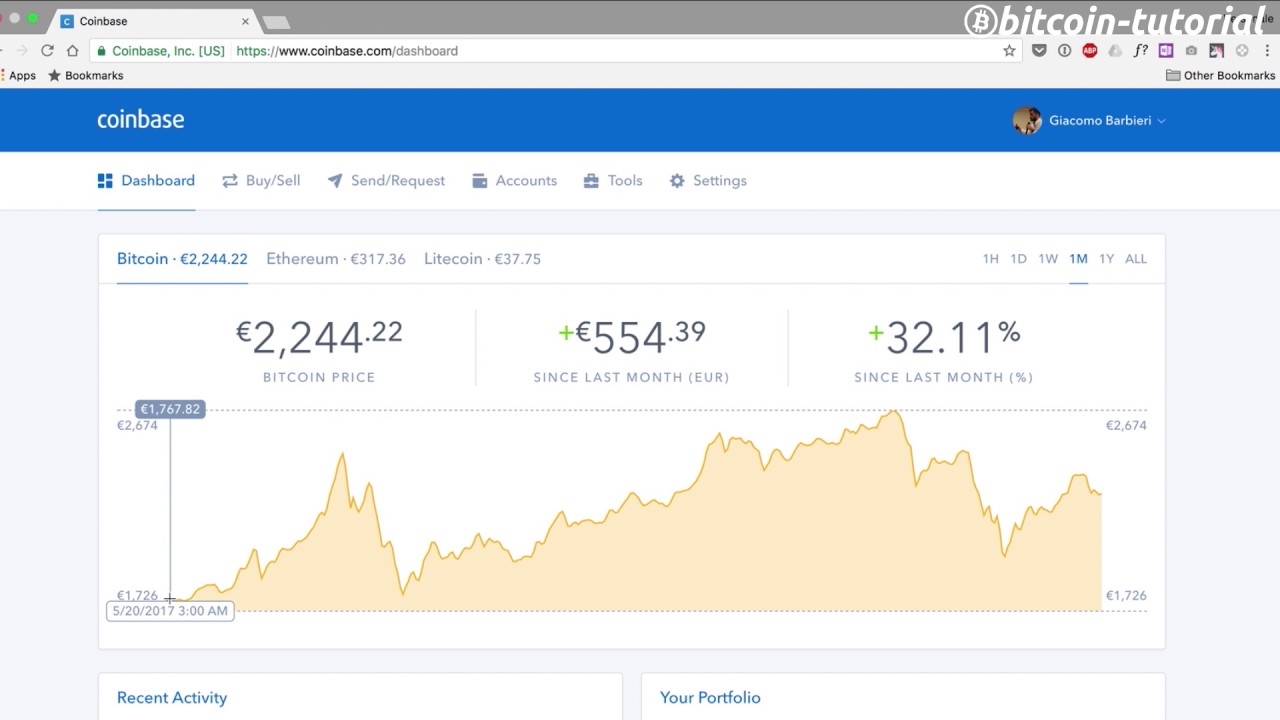Click the Your Portfolio heading
The width and height of the screenshot is (1280, 720).
[x=710, y=698]
